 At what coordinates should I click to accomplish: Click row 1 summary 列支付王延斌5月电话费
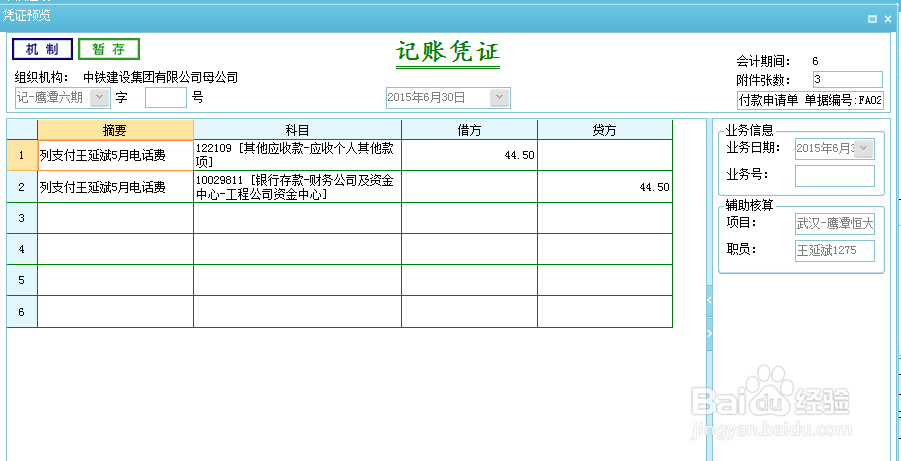coord(115,155)
